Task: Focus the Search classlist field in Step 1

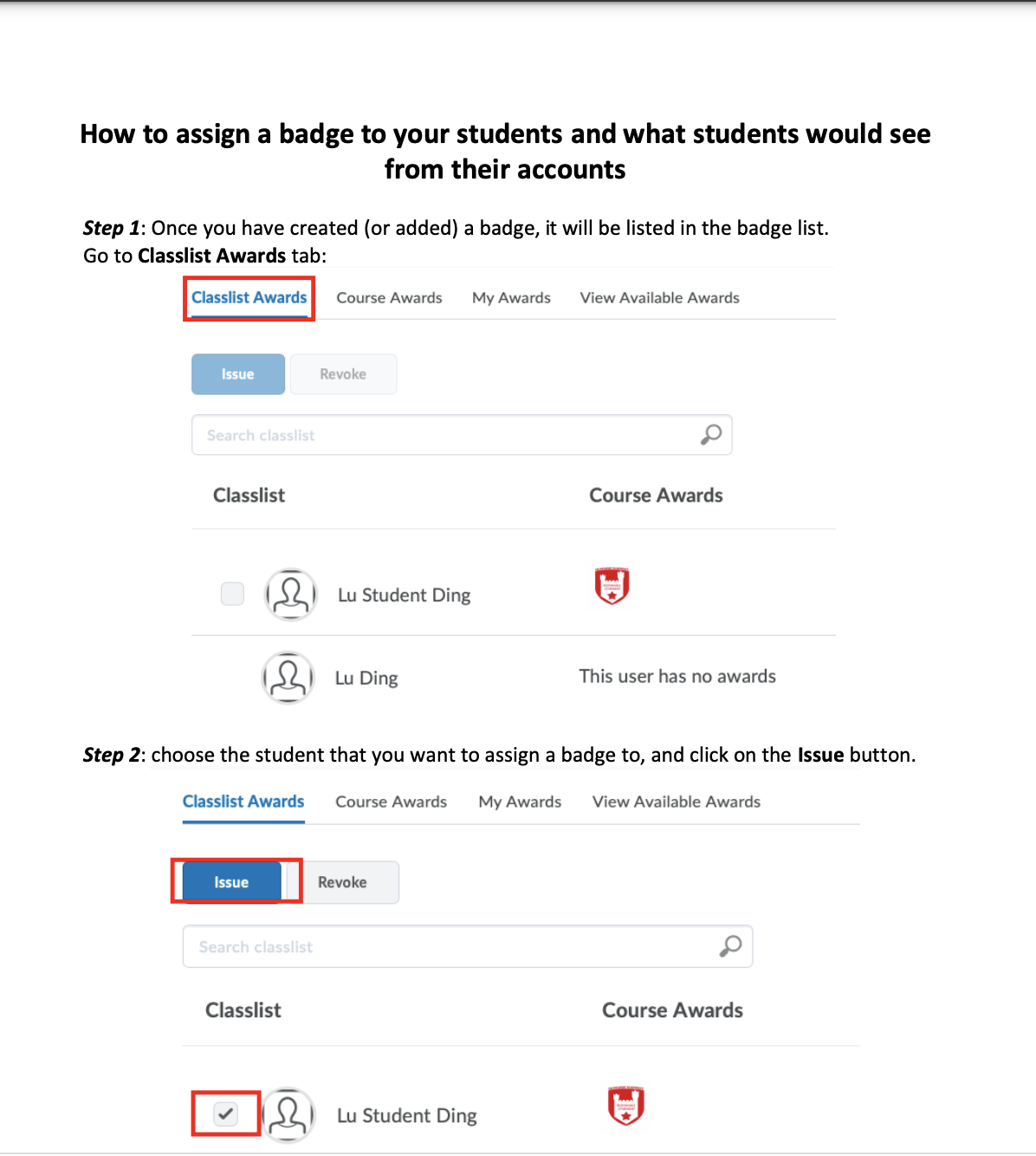Action: click(x=442, y=435)
